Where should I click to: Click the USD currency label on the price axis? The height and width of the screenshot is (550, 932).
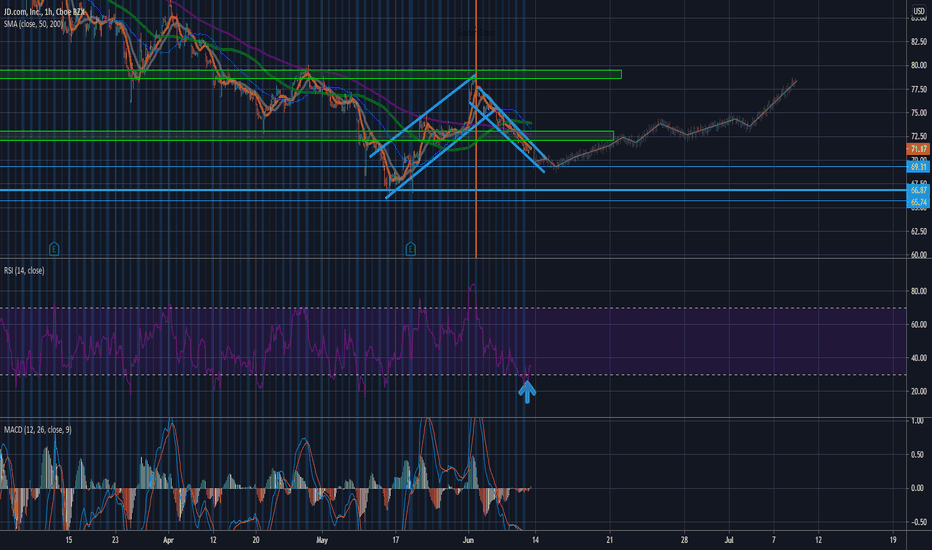click(x=919, y=11)
